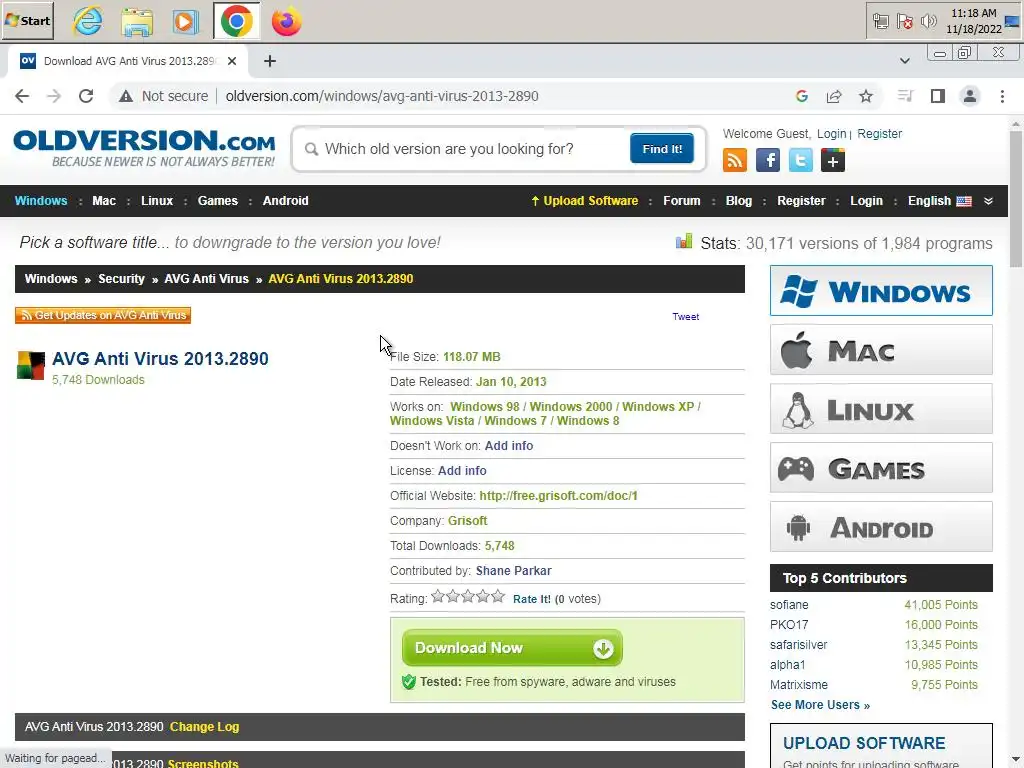
Task: Share this page via the share icon
Action: point(834,97)
